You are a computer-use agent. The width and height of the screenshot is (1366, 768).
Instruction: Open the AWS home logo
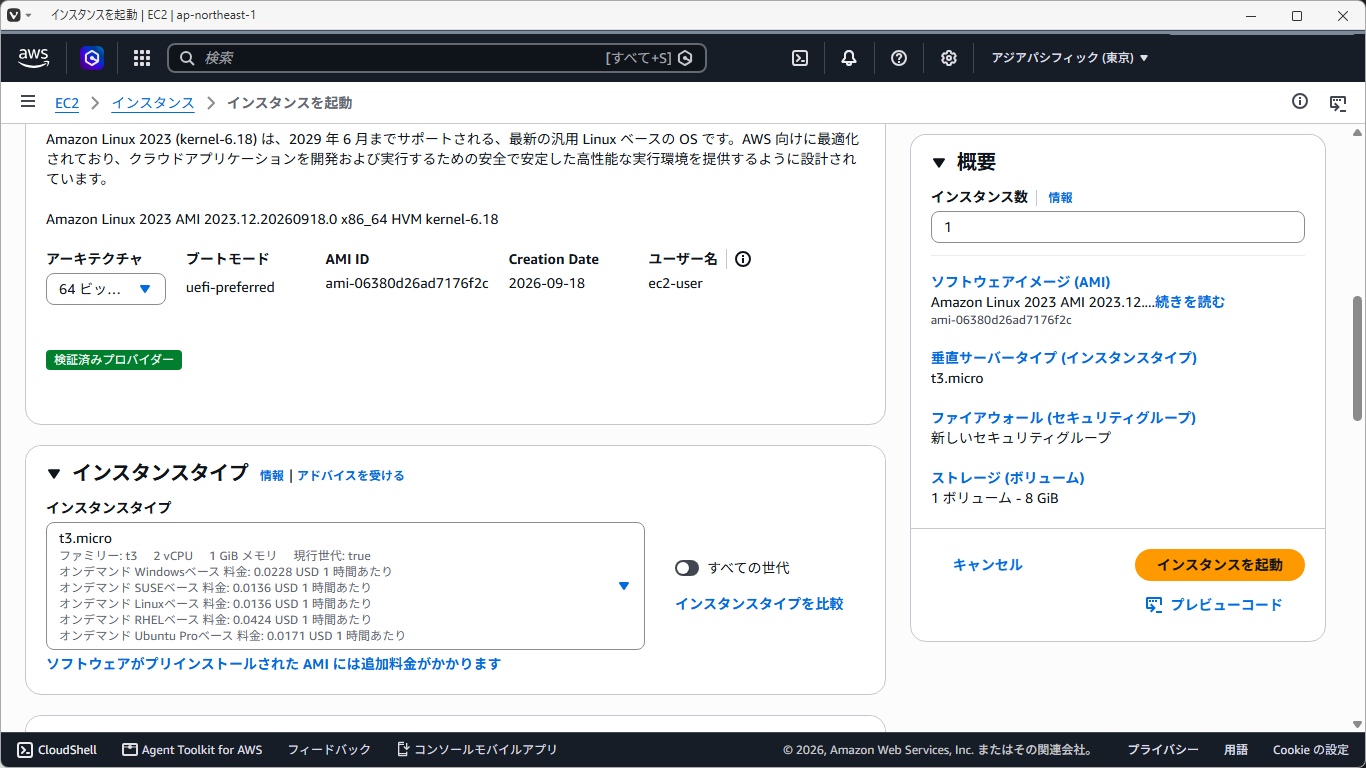33,58
